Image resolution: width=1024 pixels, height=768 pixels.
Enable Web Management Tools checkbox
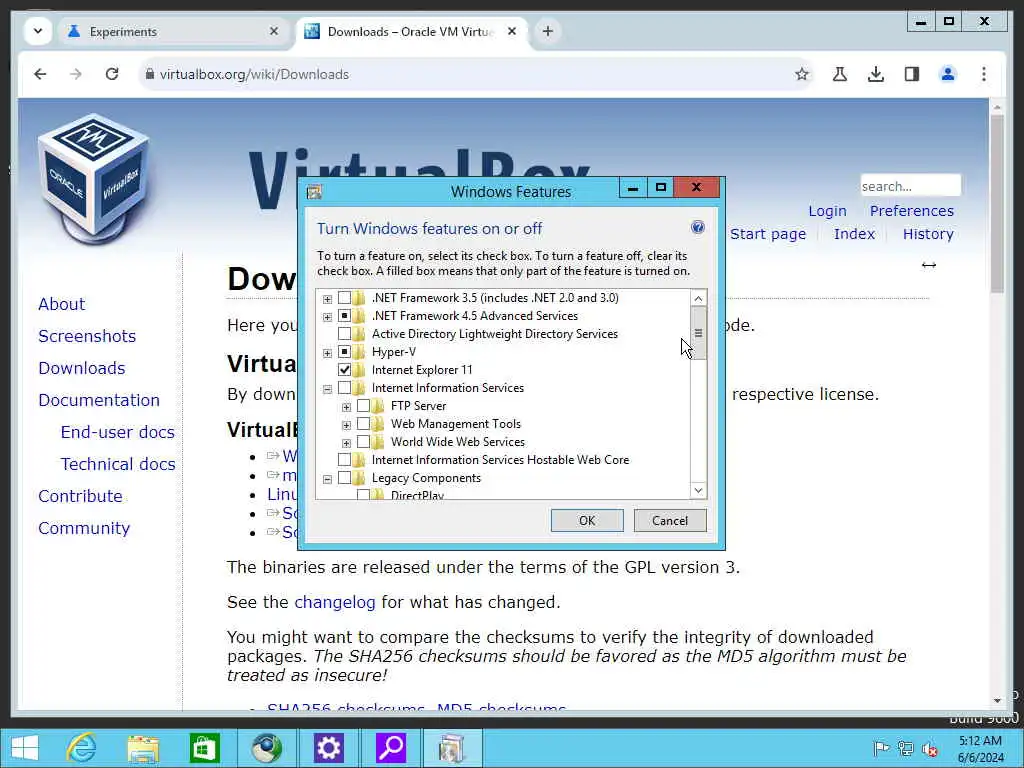[x=363, y=424]
